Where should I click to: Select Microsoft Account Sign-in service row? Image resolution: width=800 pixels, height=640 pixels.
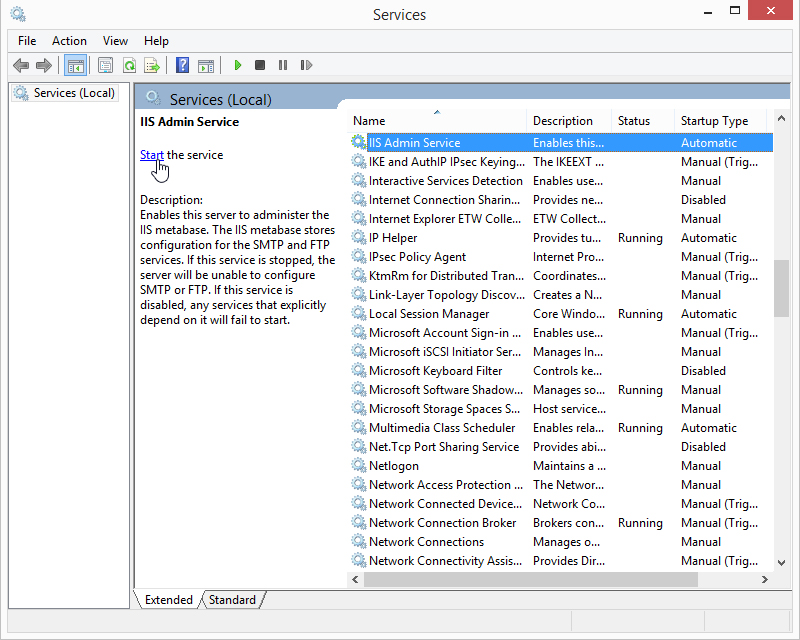(561, 333)
